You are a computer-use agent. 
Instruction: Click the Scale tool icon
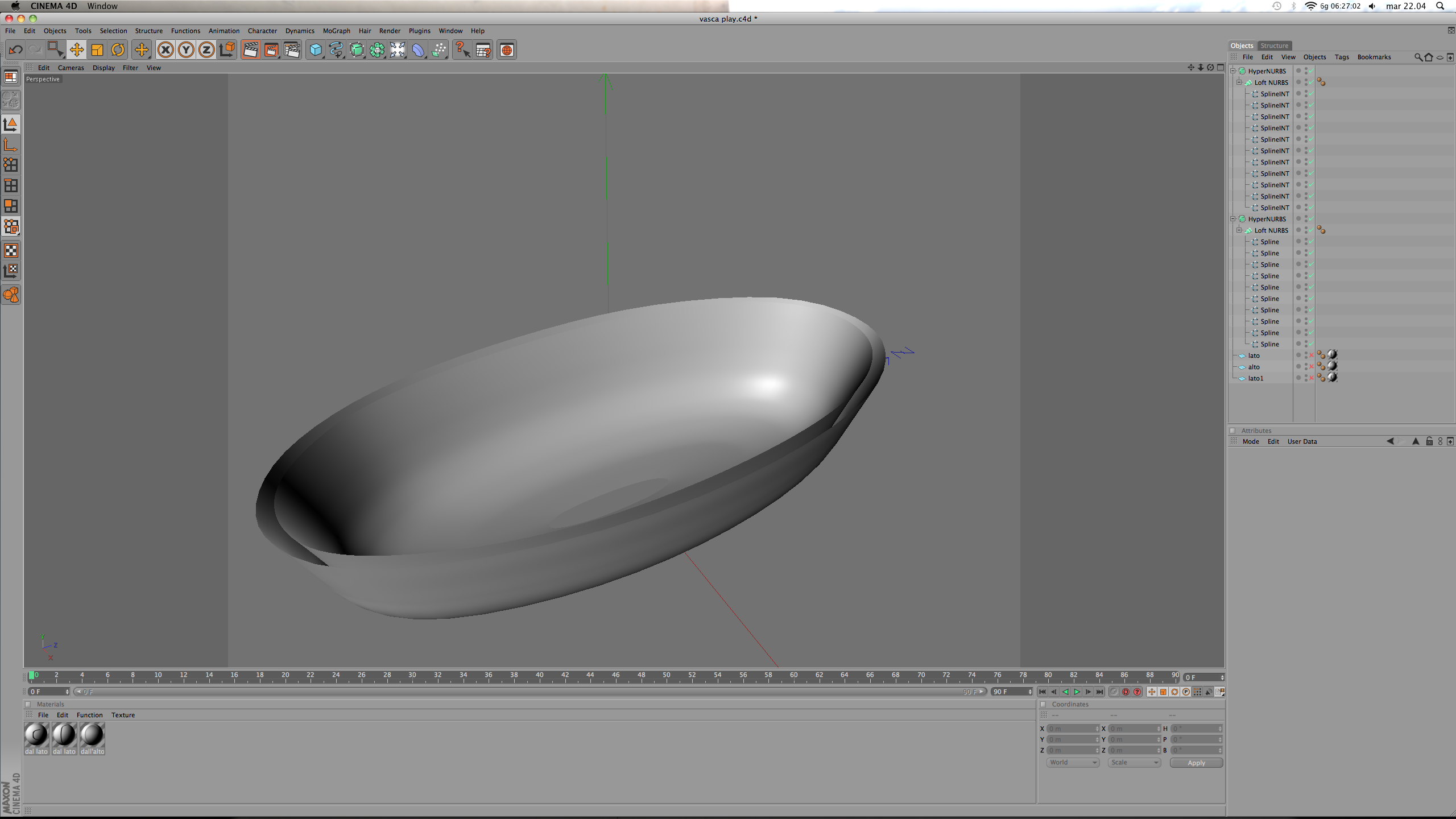point(97,50)
